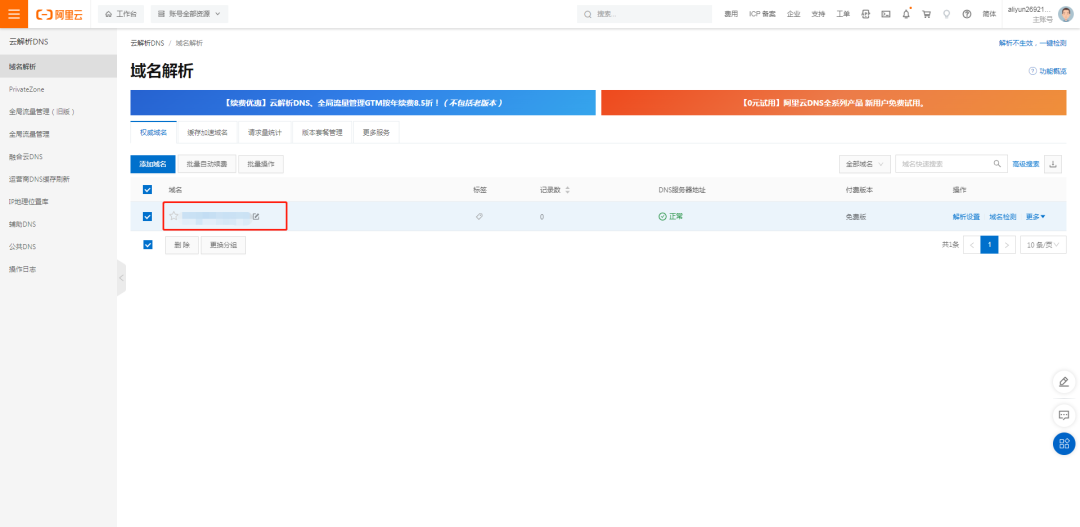Open the 10 条/页 page size dropdown
Screen dimensions: 1080x527
pyautogui.click(x=1042, y=245)
